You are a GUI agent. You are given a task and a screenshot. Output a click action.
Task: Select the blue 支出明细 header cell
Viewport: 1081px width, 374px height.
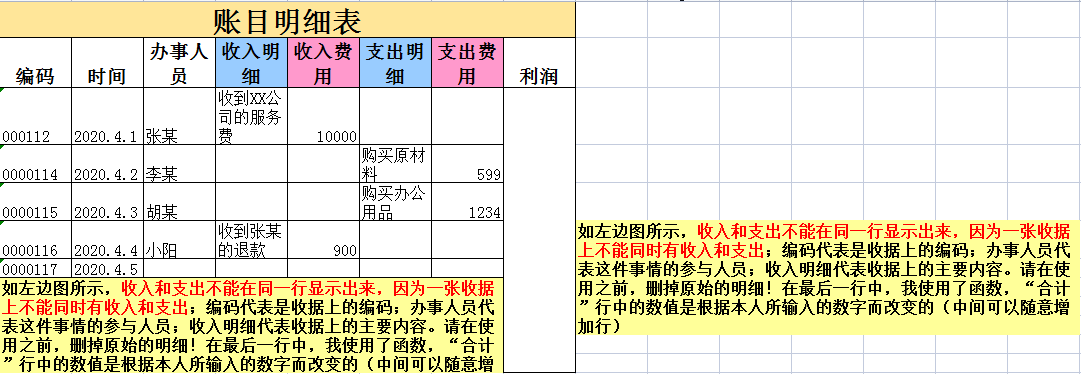click(396, 63)
